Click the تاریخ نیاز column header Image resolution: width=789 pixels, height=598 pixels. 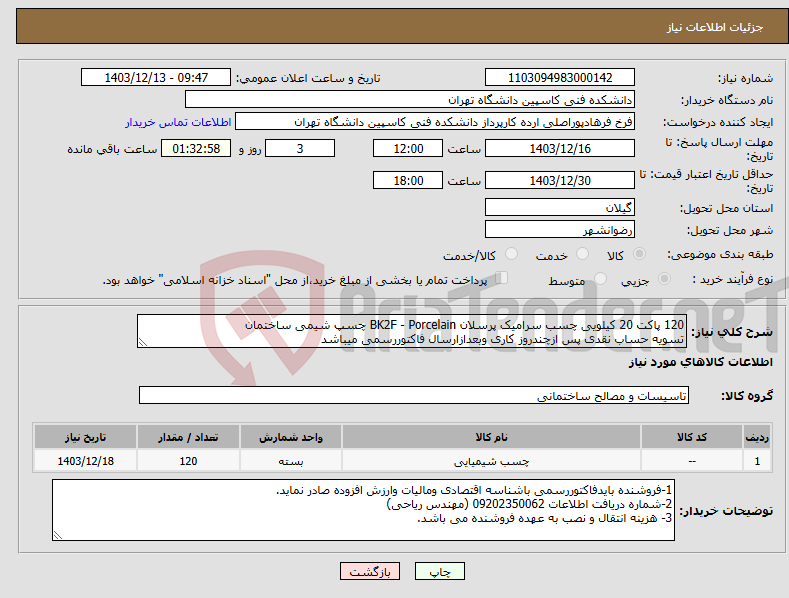tap(86, 437)
